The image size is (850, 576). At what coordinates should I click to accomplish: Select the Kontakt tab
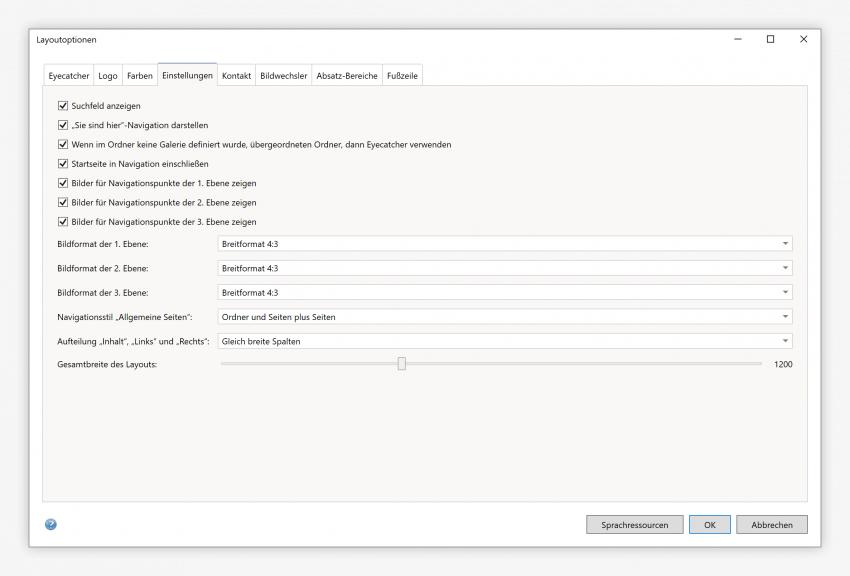(236, 76)
